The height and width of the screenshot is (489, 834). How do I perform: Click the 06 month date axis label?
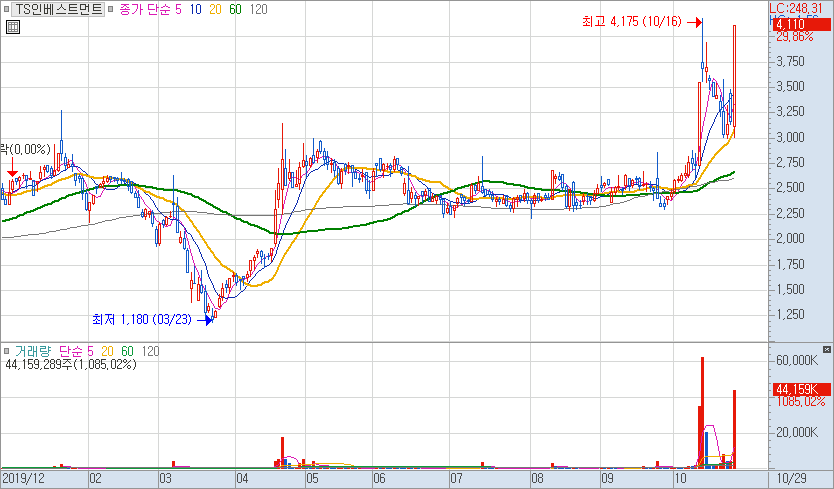tap(379, 478)
